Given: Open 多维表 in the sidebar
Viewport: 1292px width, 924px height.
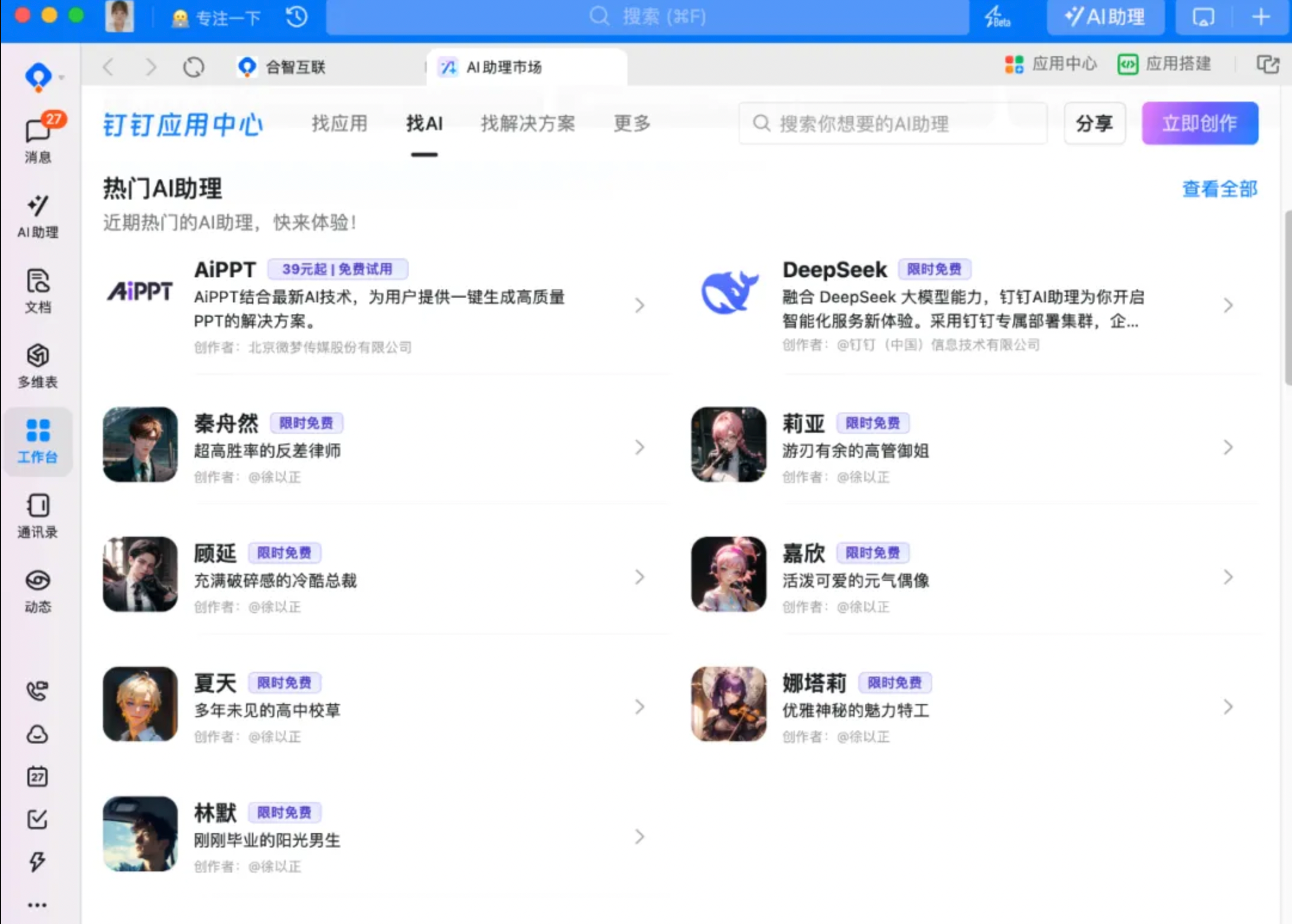Looking at the screenshot, I should coord(38,366).
